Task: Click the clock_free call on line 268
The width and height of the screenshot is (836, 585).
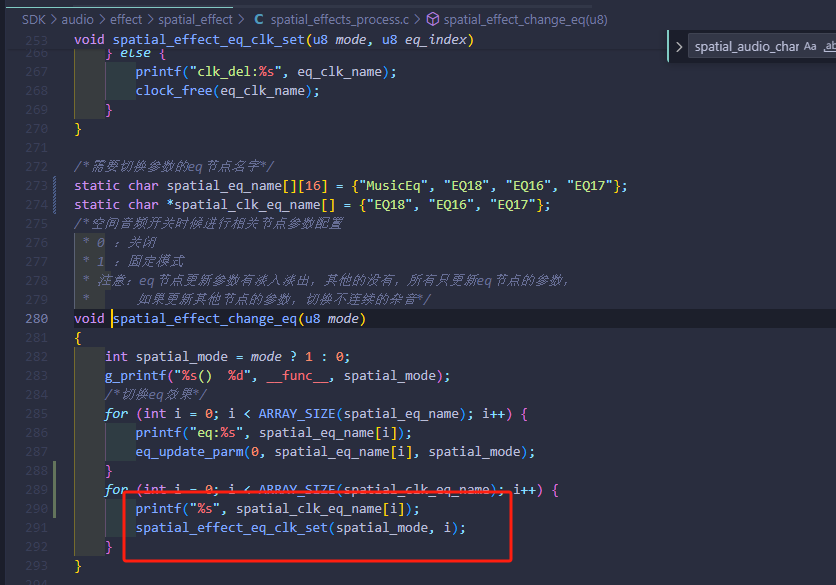Action: 174,91
